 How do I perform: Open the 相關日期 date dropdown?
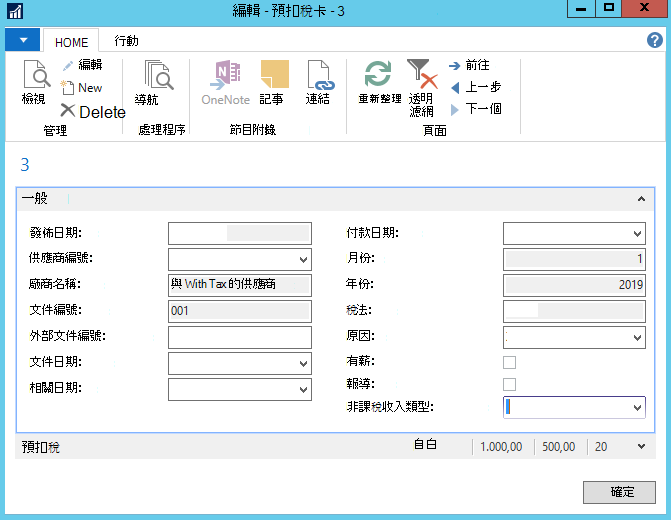[303, 389]
